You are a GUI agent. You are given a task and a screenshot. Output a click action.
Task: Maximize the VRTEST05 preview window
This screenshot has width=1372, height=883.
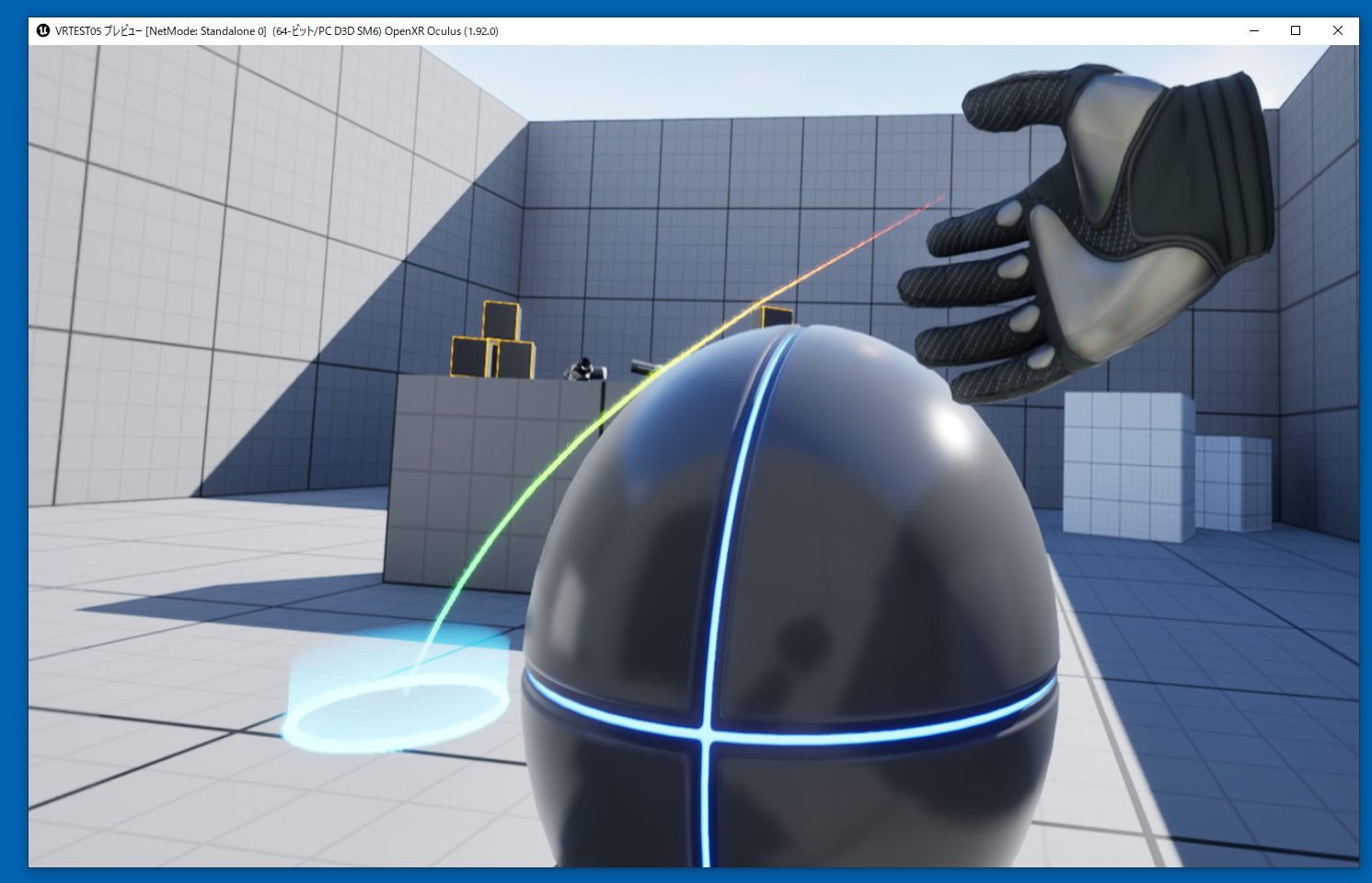[1296, 30]
